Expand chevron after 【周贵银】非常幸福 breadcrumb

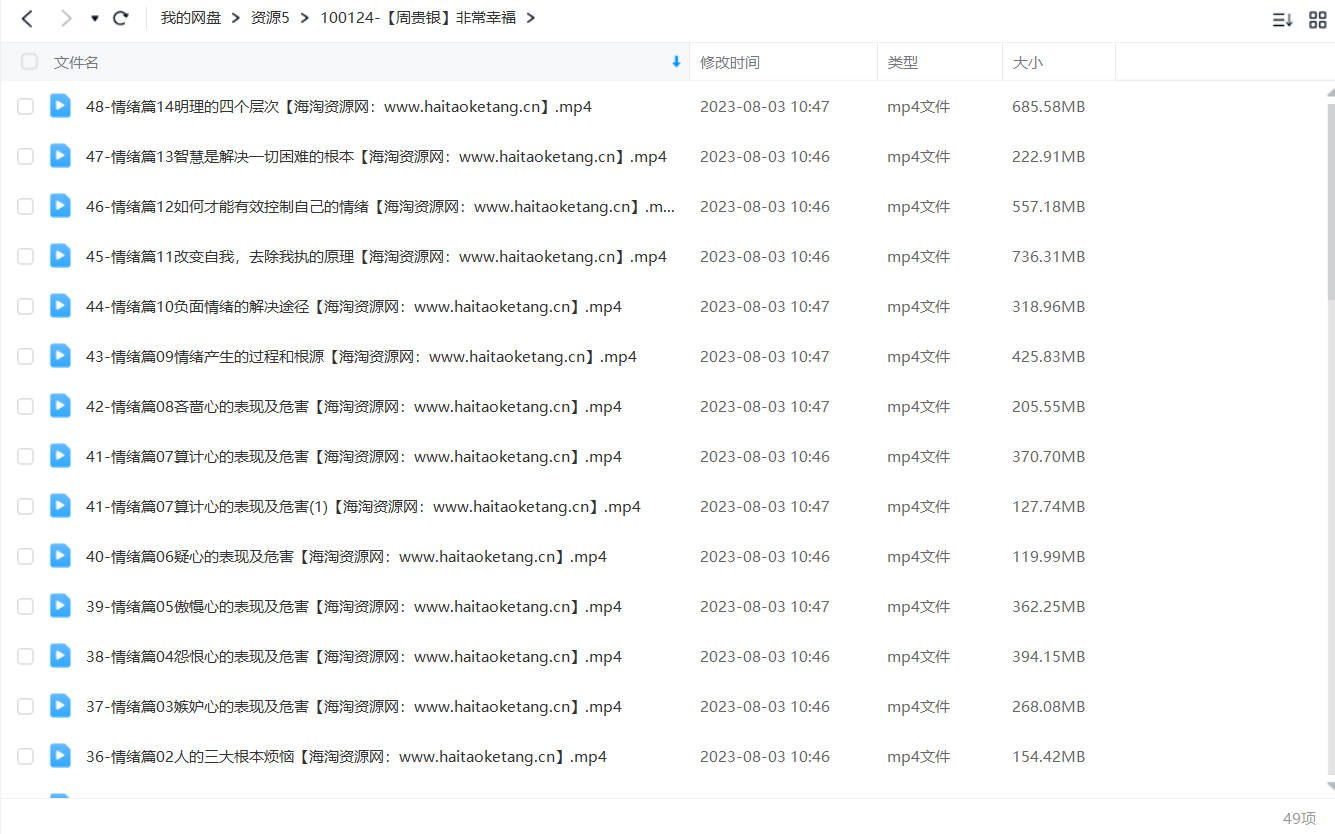point(530,17)
